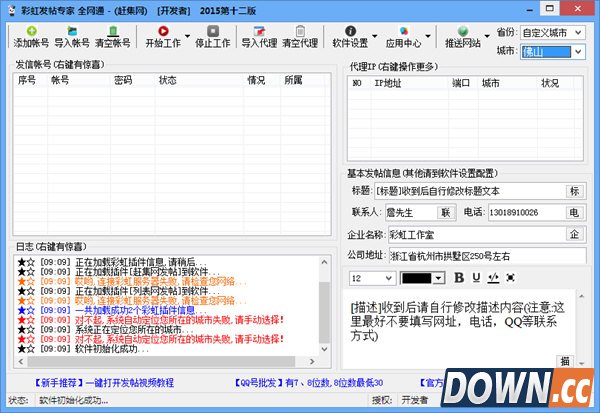Click the application logo icon in title bar
The image size is (600, 413).
coord(12,10)
